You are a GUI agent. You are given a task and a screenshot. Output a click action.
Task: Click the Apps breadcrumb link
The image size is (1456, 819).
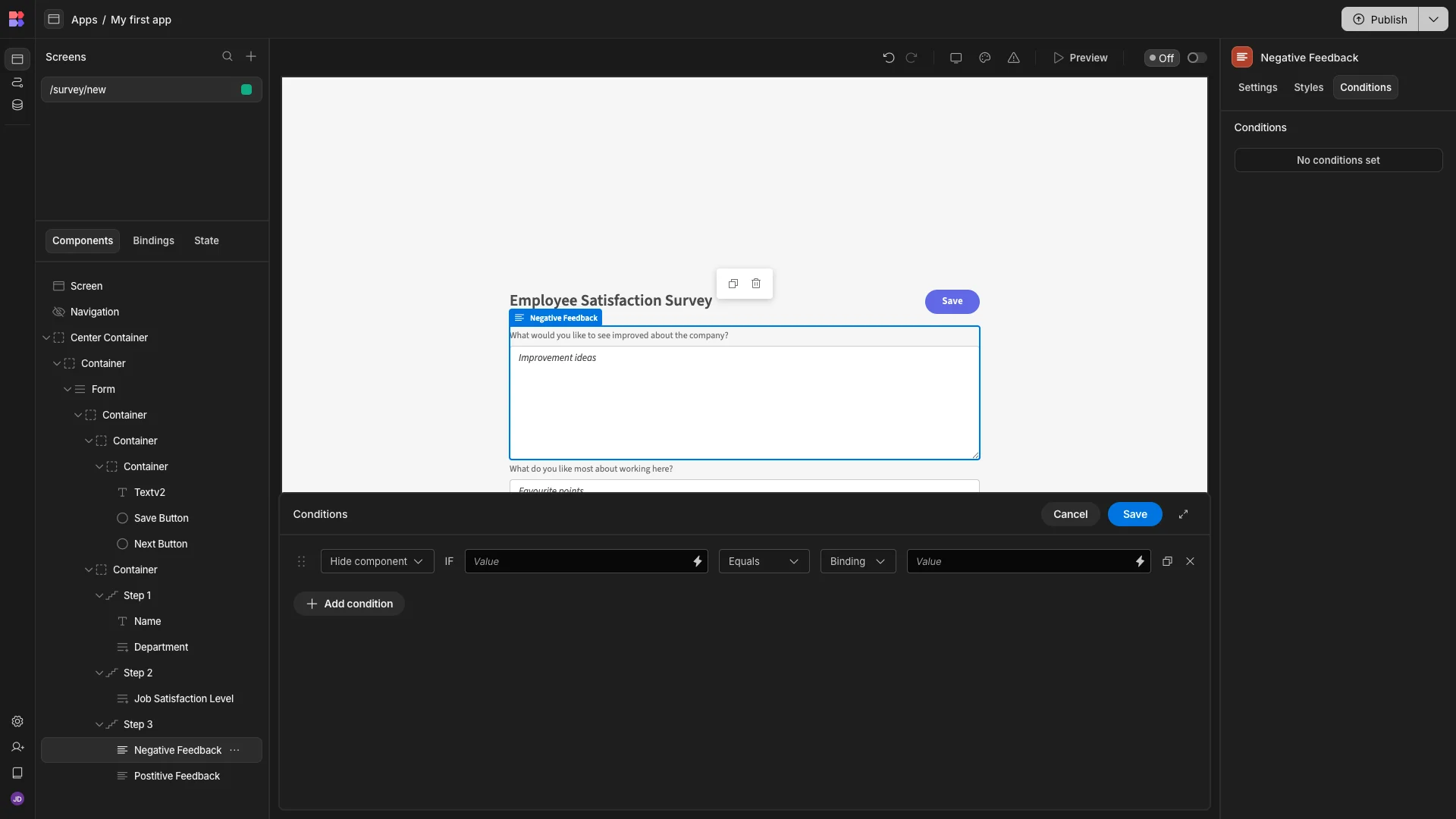pyautogui.click(x=84, y=20)
